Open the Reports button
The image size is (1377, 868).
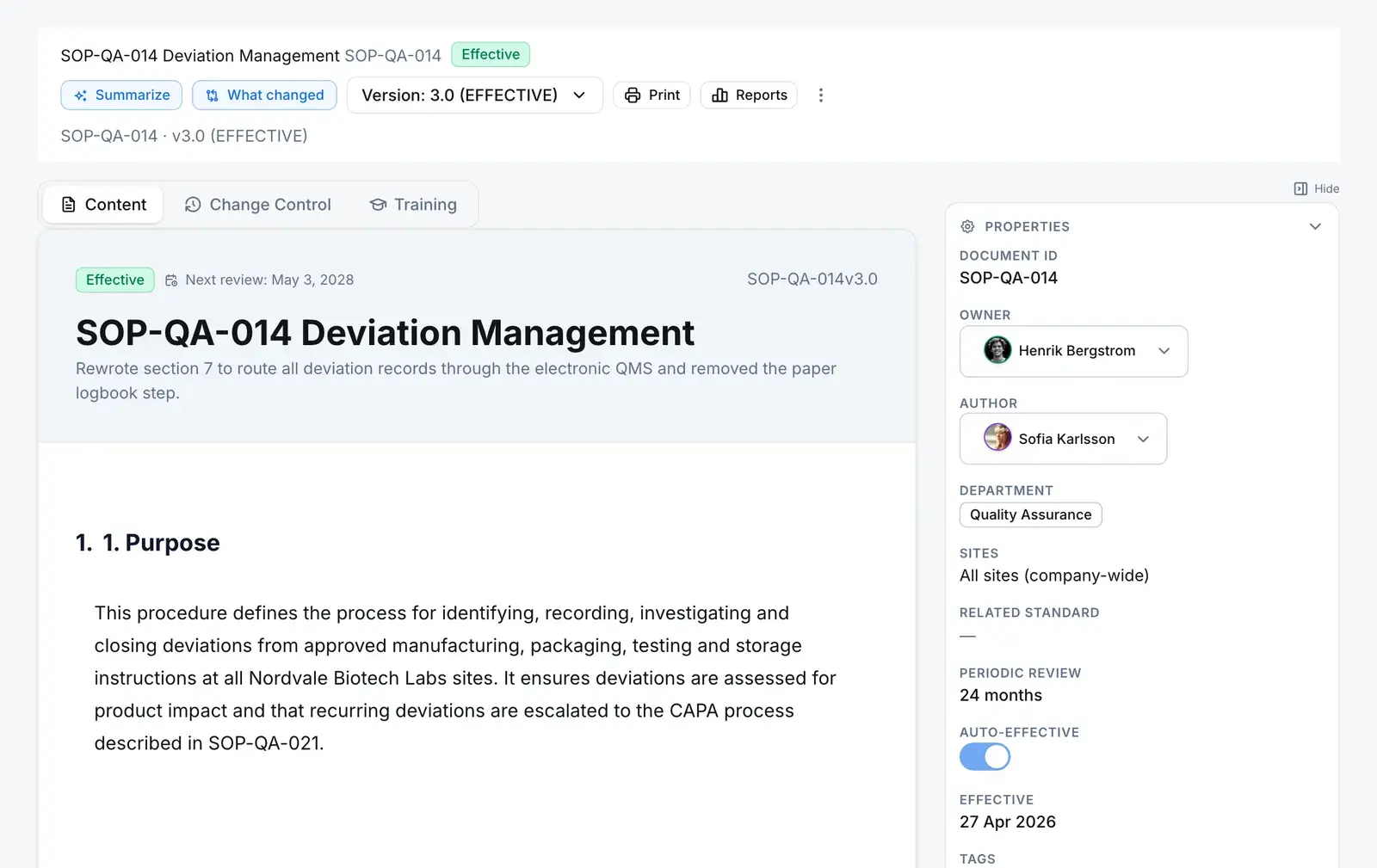coord(749,95)
